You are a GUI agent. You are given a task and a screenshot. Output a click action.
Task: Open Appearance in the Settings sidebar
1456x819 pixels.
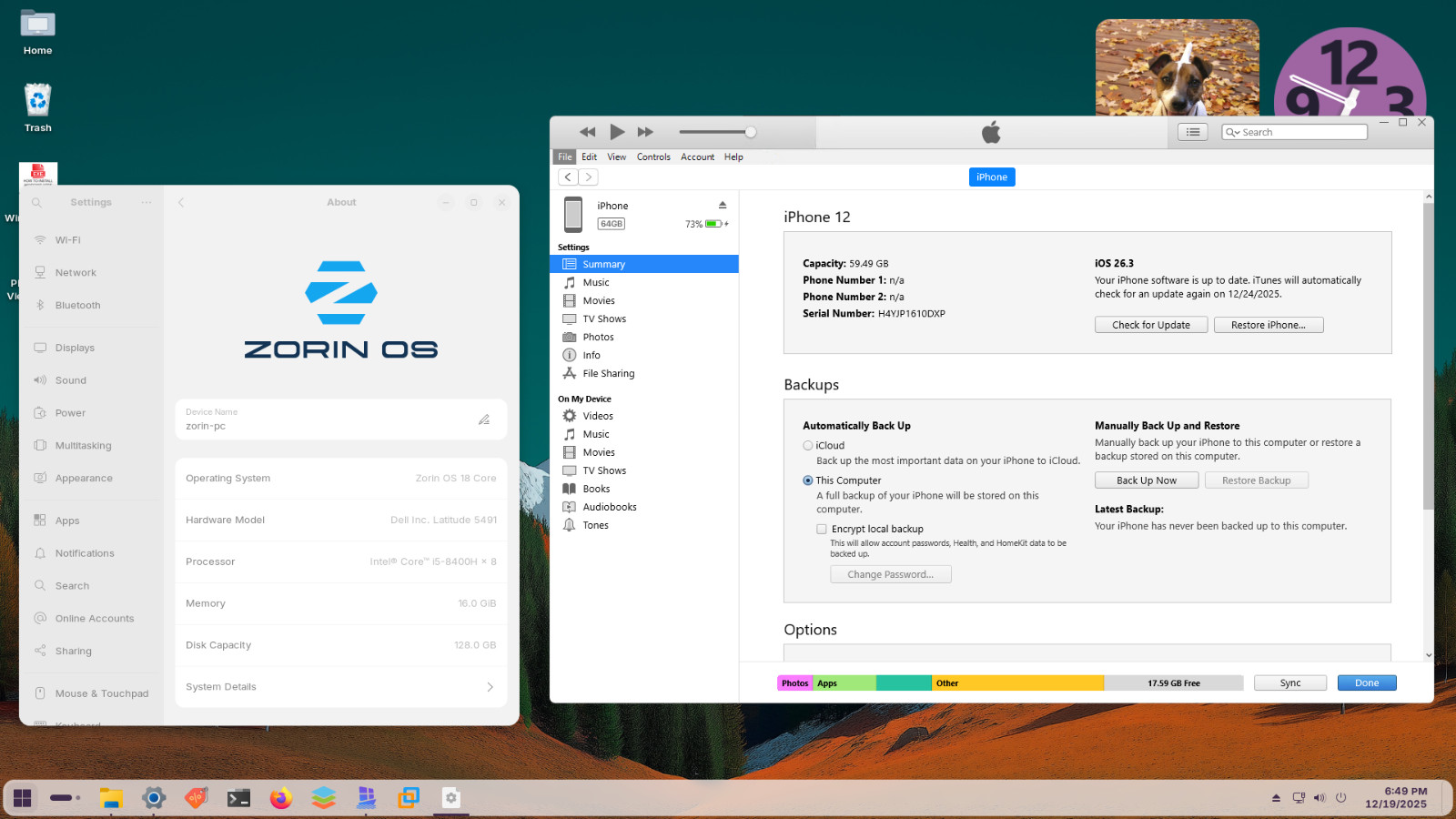(91, 478)
